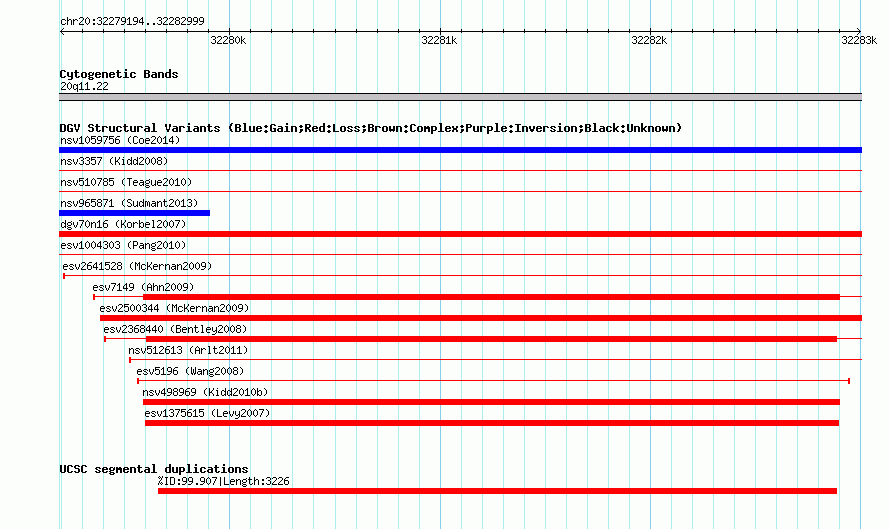Image resolution: width=890 pixels, height=529 pixels.
Task: Open variant label nsv965871 (Sudmant2013)
Action: (x=129, y=203)
